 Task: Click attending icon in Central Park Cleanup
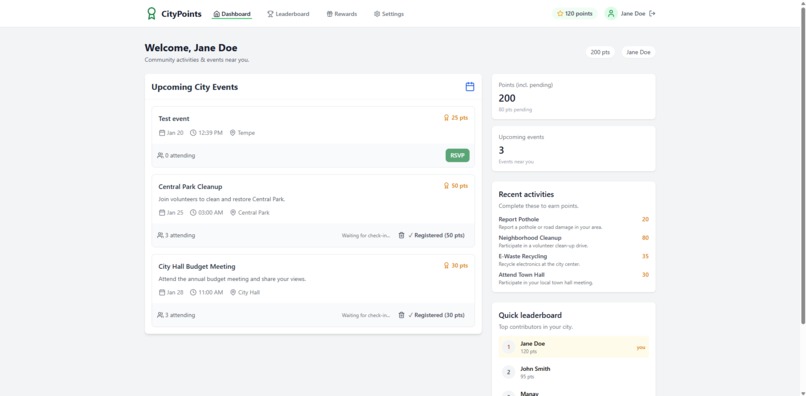coord(160,235)
